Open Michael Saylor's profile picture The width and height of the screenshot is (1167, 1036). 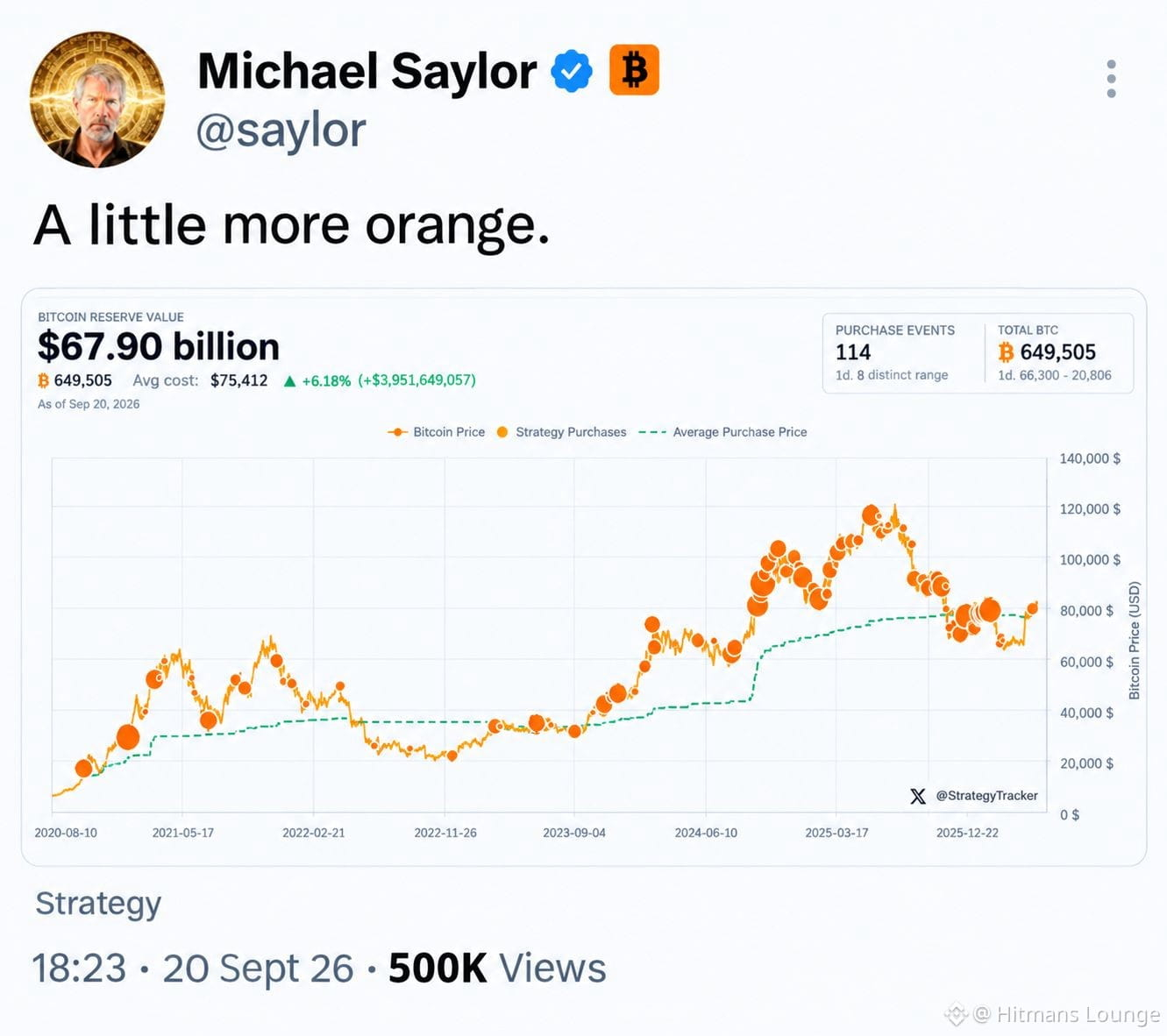[x=97, y=99]
